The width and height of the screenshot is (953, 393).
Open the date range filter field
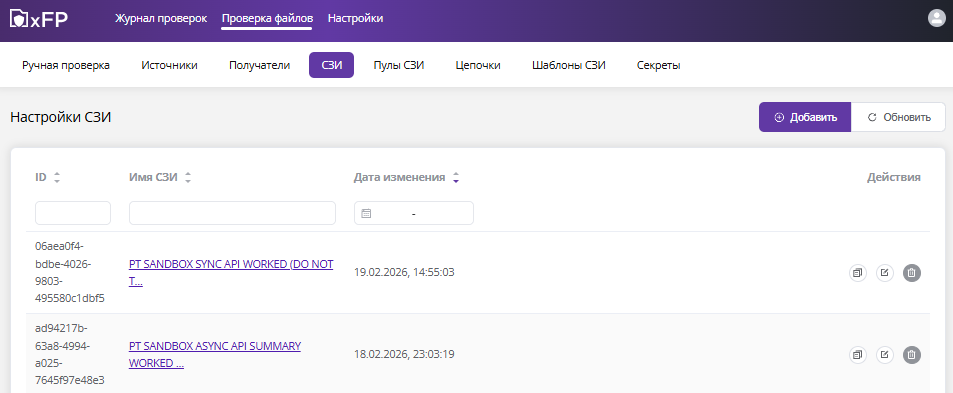(x=414, y=213)
